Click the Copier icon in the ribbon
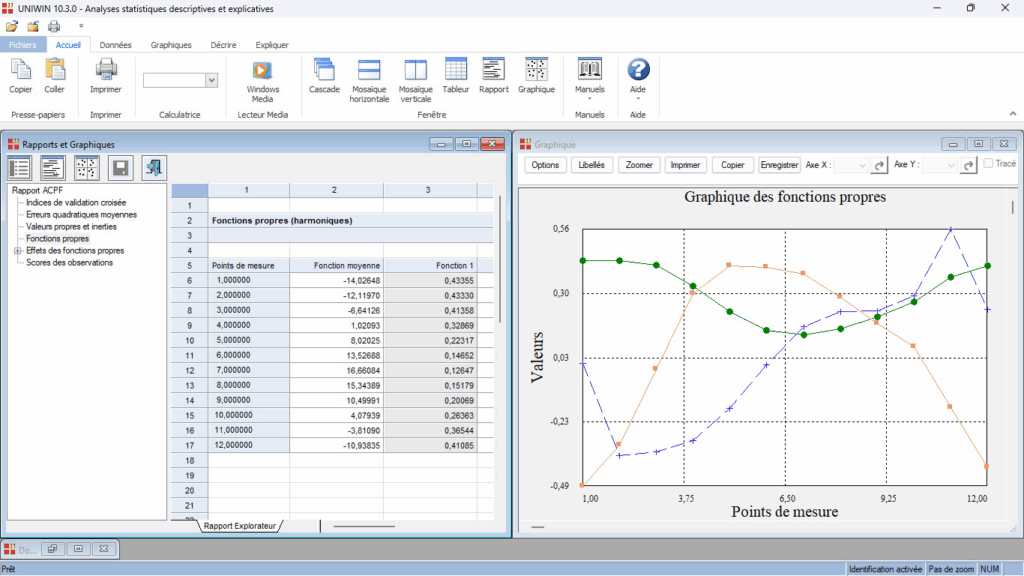The width and height of the screenshot is (1024, 576). [x=20, y=71]
